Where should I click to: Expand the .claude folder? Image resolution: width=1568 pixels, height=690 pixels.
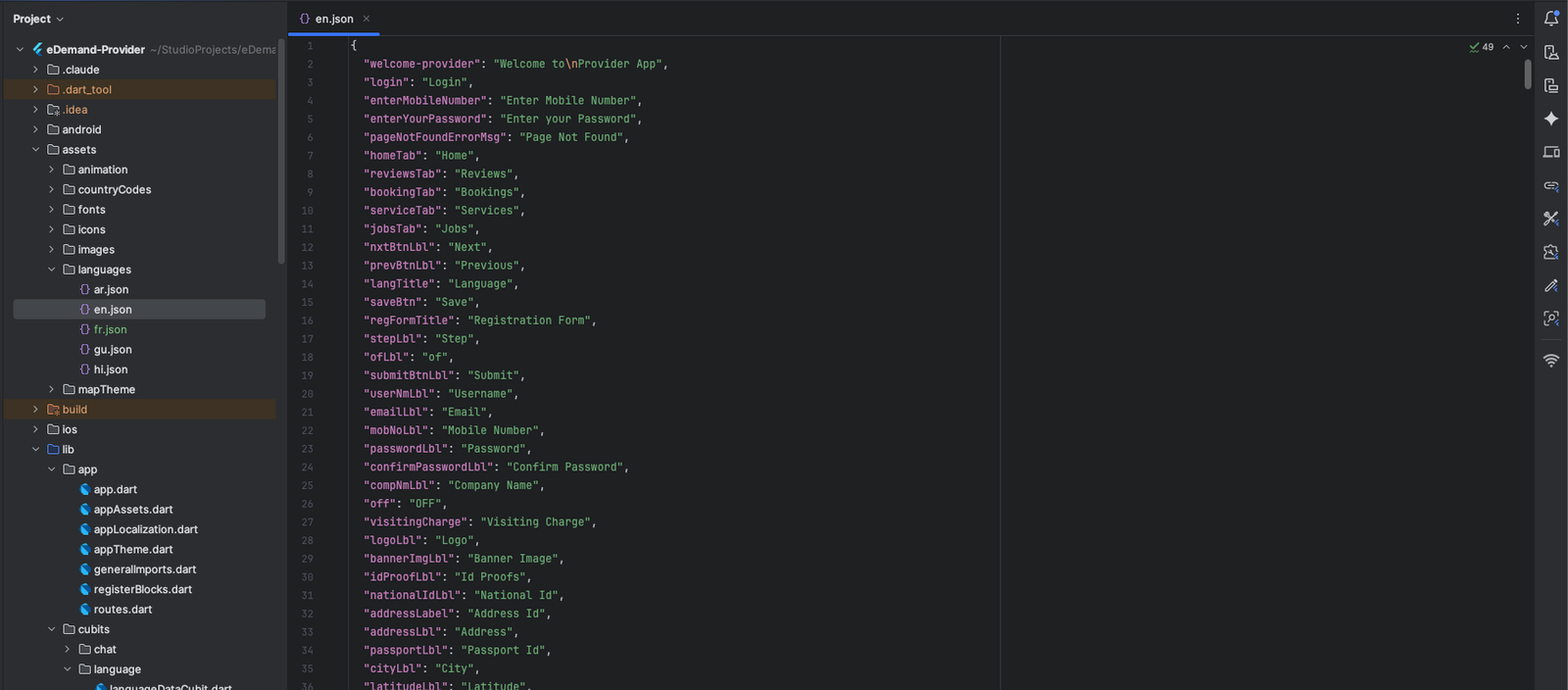[36, 70]
